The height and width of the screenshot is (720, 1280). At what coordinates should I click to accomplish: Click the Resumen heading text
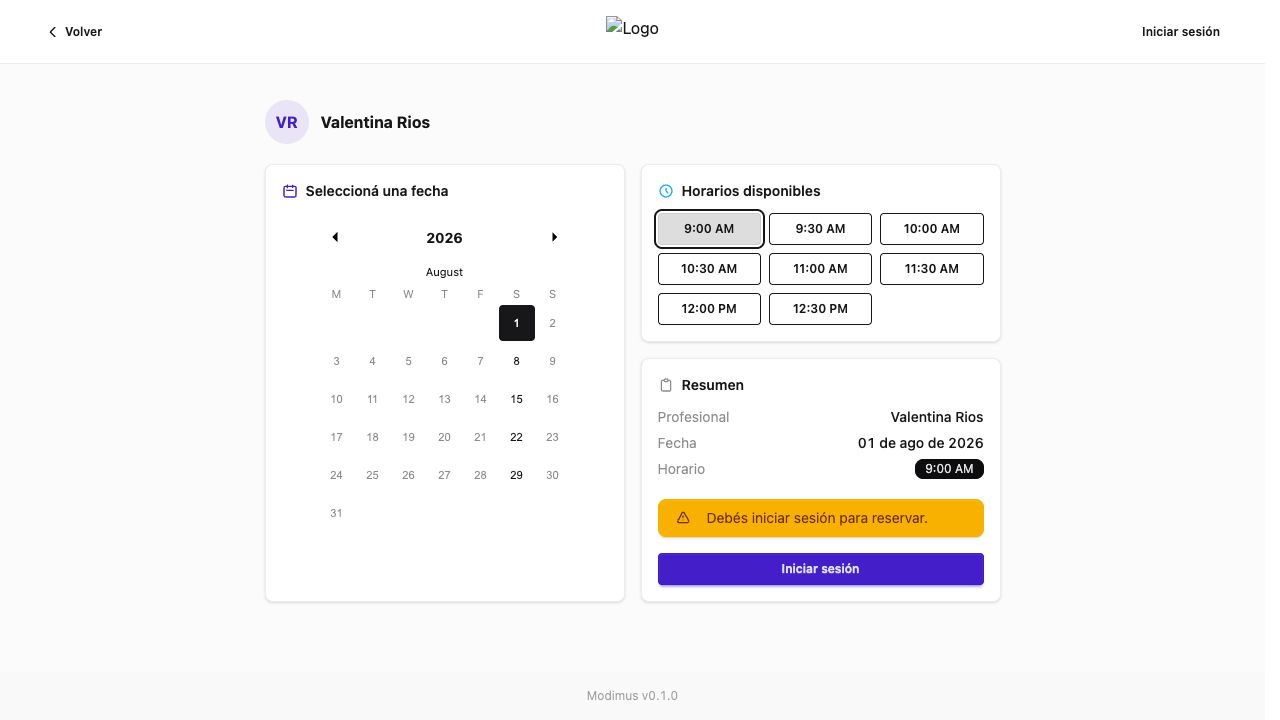[x=713, y=385]
